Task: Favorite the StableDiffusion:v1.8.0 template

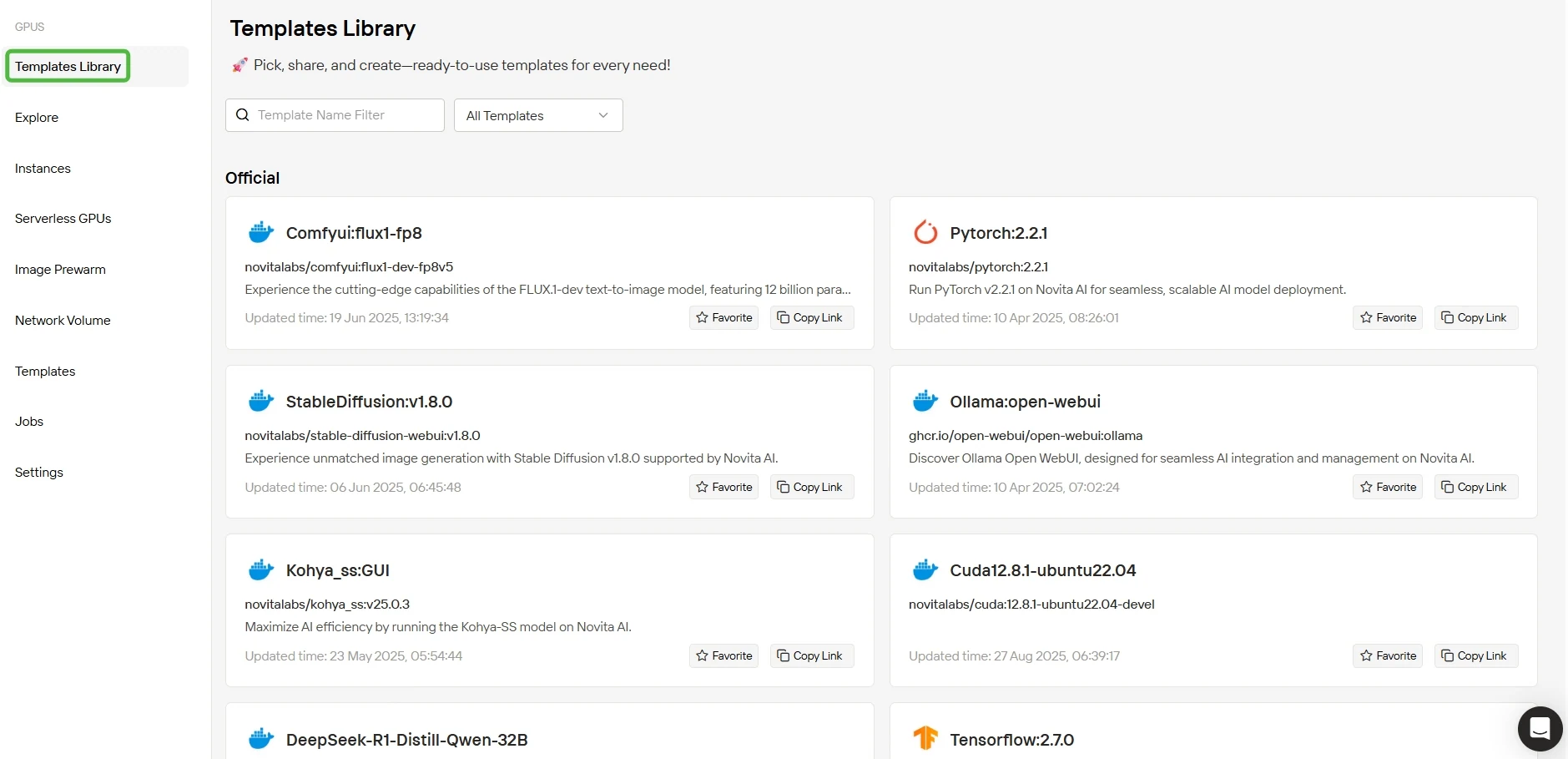Action: click(723, 487)
